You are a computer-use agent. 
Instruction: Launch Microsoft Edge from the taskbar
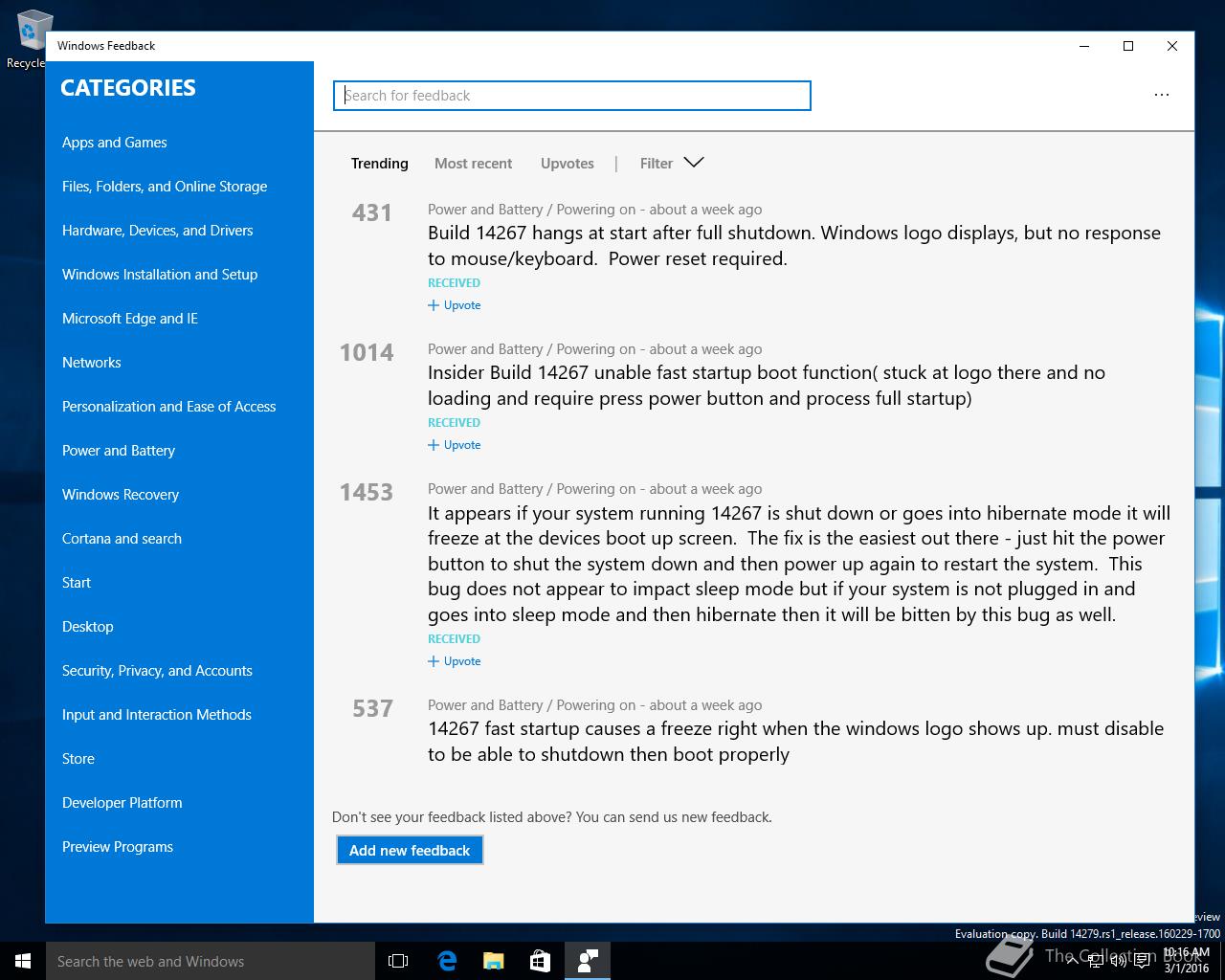tap(447, 961)
